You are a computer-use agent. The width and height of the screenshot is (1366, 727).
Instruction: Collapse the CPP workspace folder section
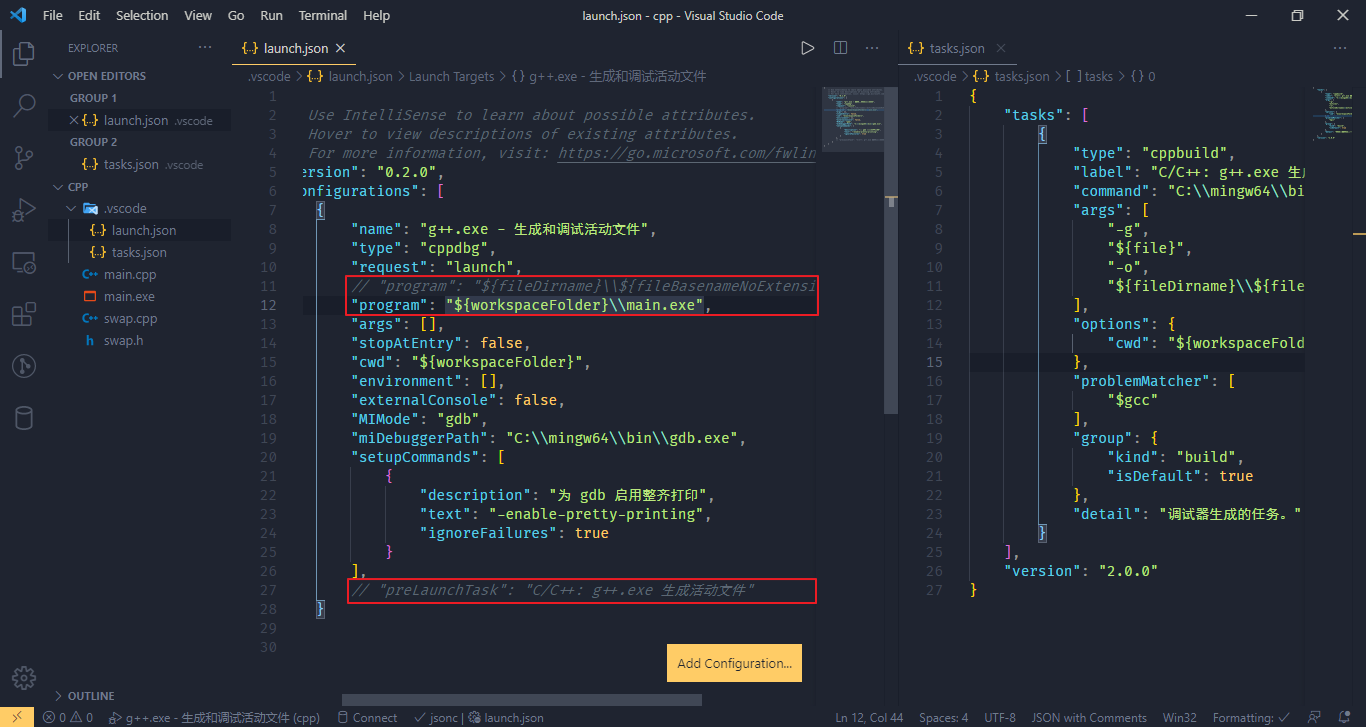click(x=78, y=187)
